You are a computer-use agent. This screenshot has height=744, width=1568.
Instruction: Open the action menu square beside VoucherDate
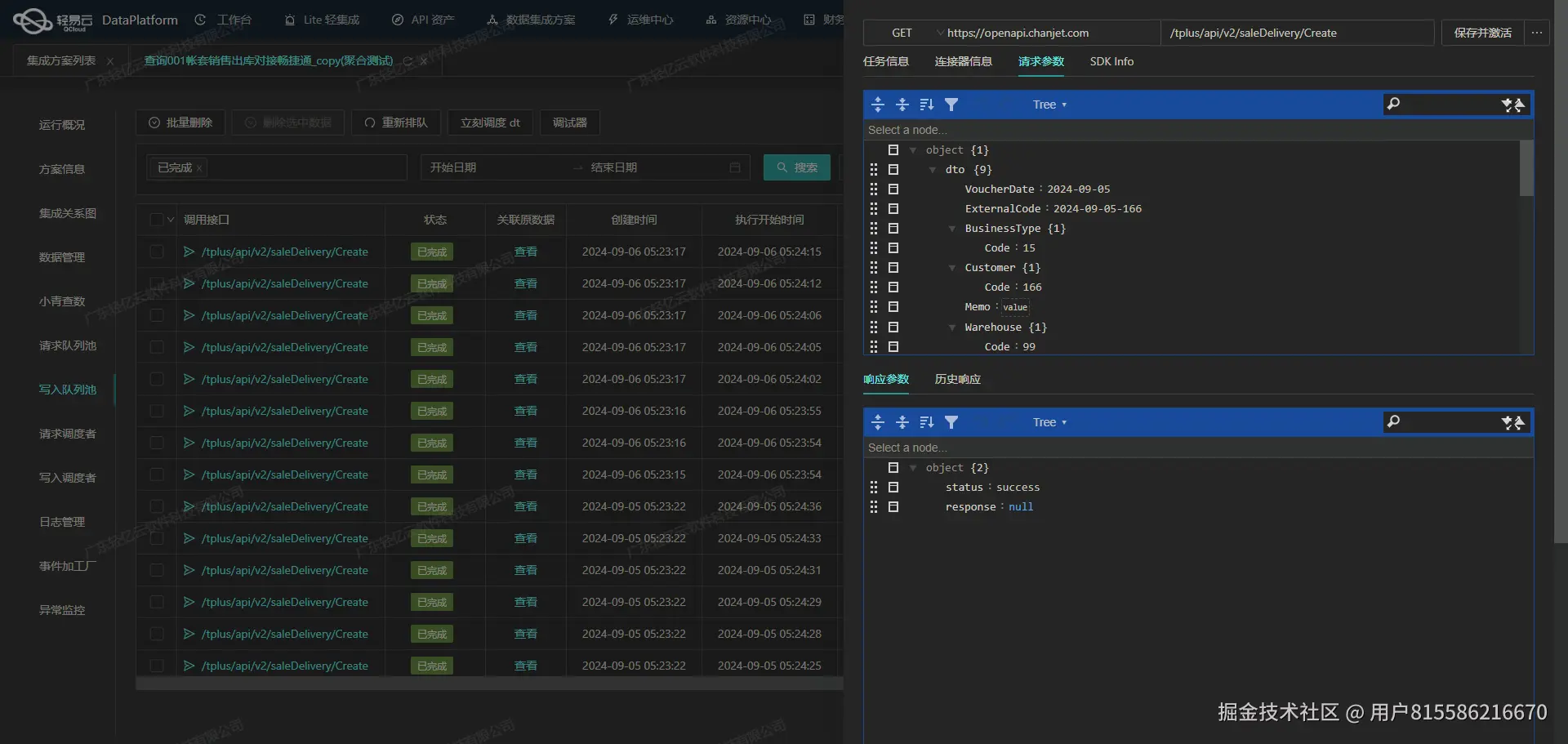[x=893, y=189]
